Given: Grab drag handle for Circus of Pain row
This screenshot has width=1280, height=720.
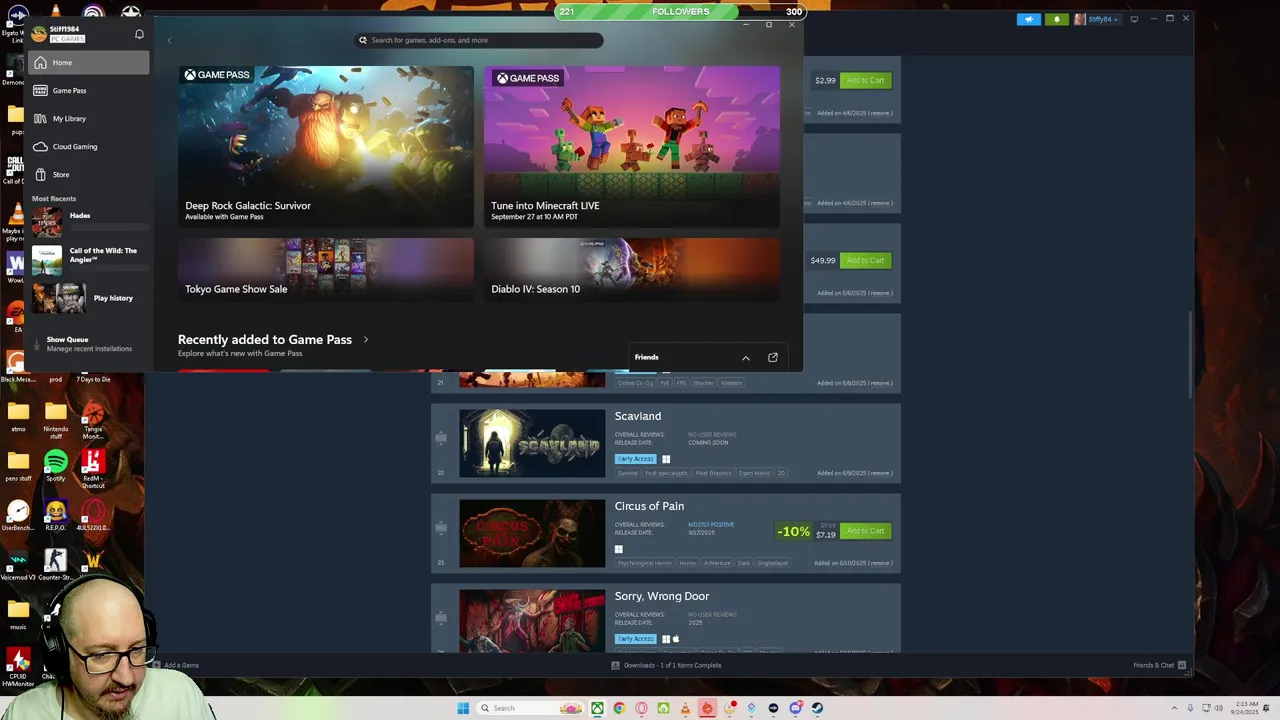Looking at the screenshot, I should tap(441, 528).
